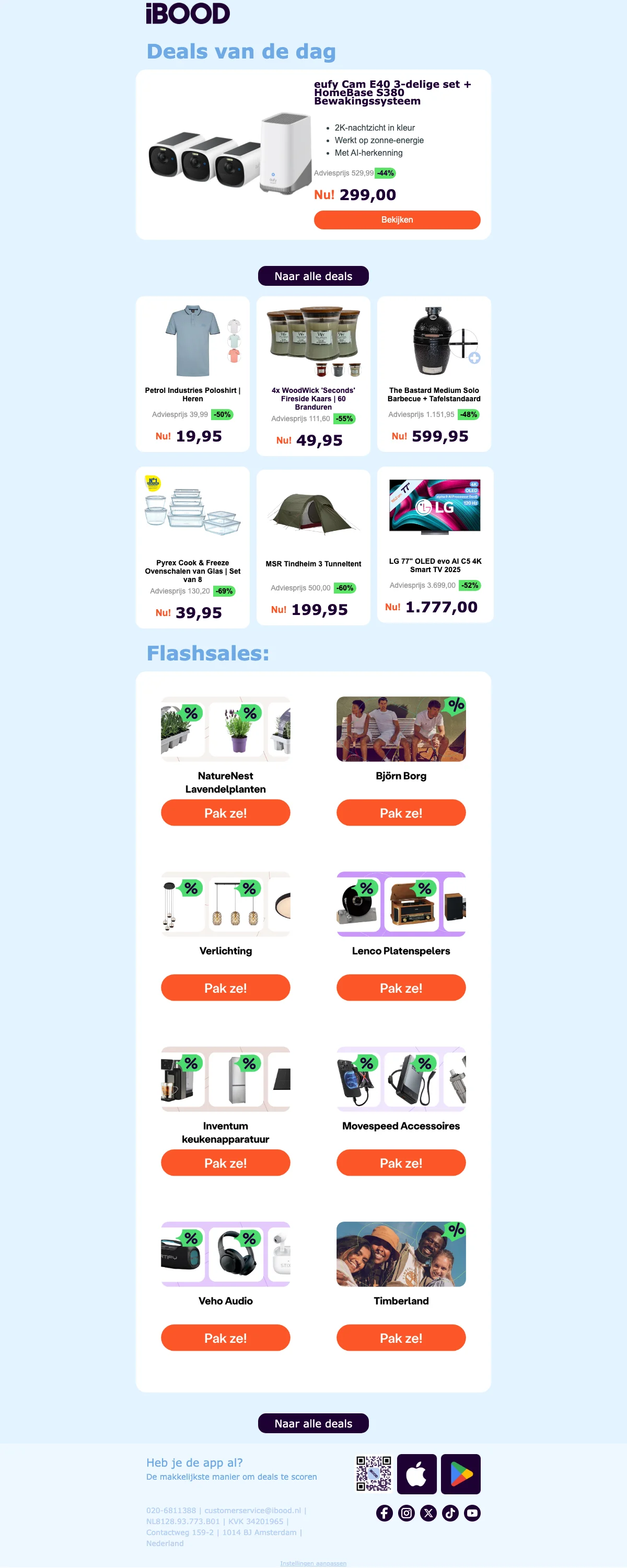Visit the Facebook page icon
The image size is (627, 1568).
(x=384, y=1513)
